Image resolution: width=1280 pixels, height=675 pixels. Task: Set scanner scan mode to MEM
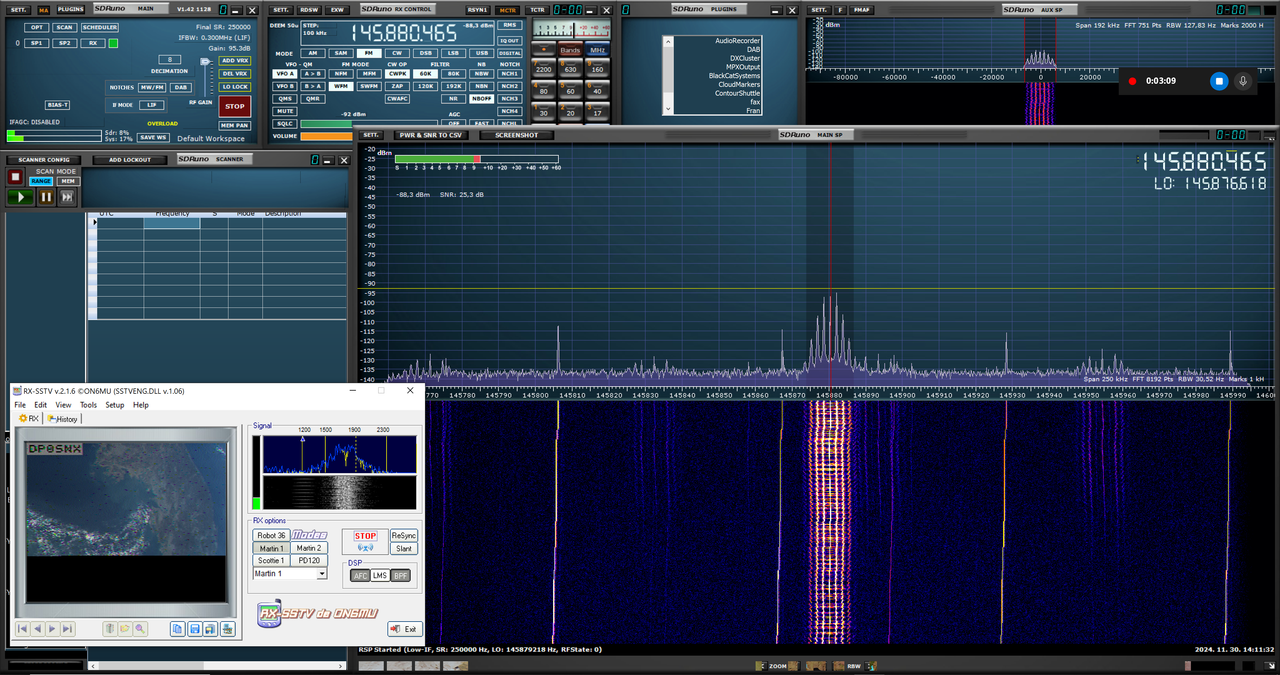click(x=67, y=181)
